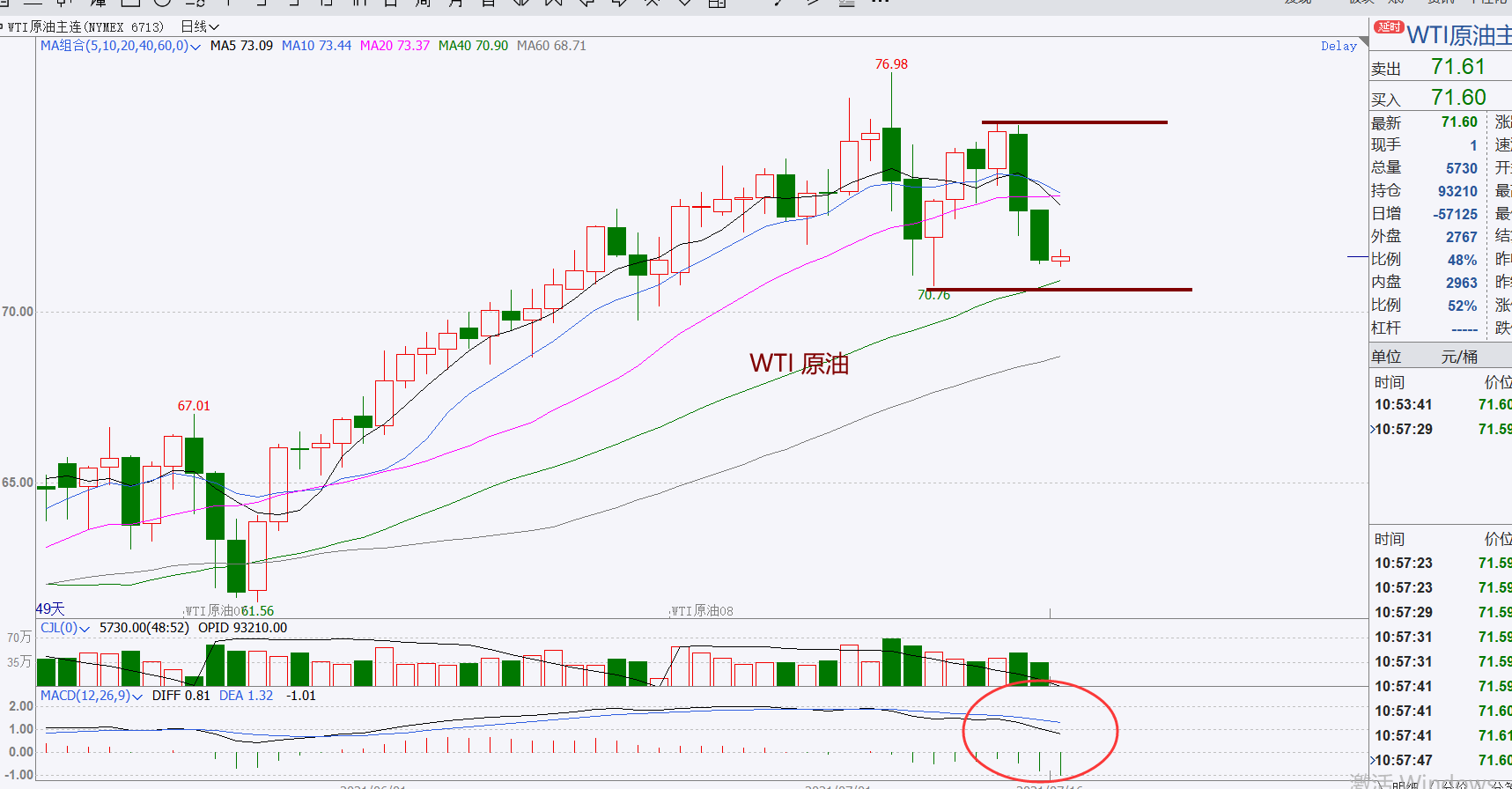This screenshot has width=1512, height=789.
Task: Click the DIFF 0.81 readout
Action: [x=181, y=696]
